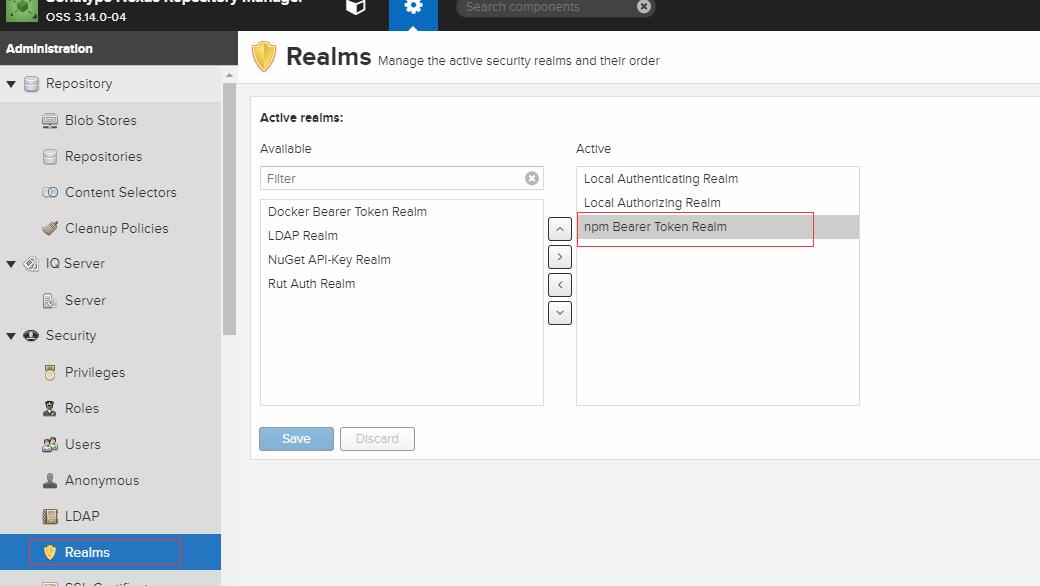The width and height of the screenshot is (1040, 586).
Task: Click the Discard button
Action: 377,439
